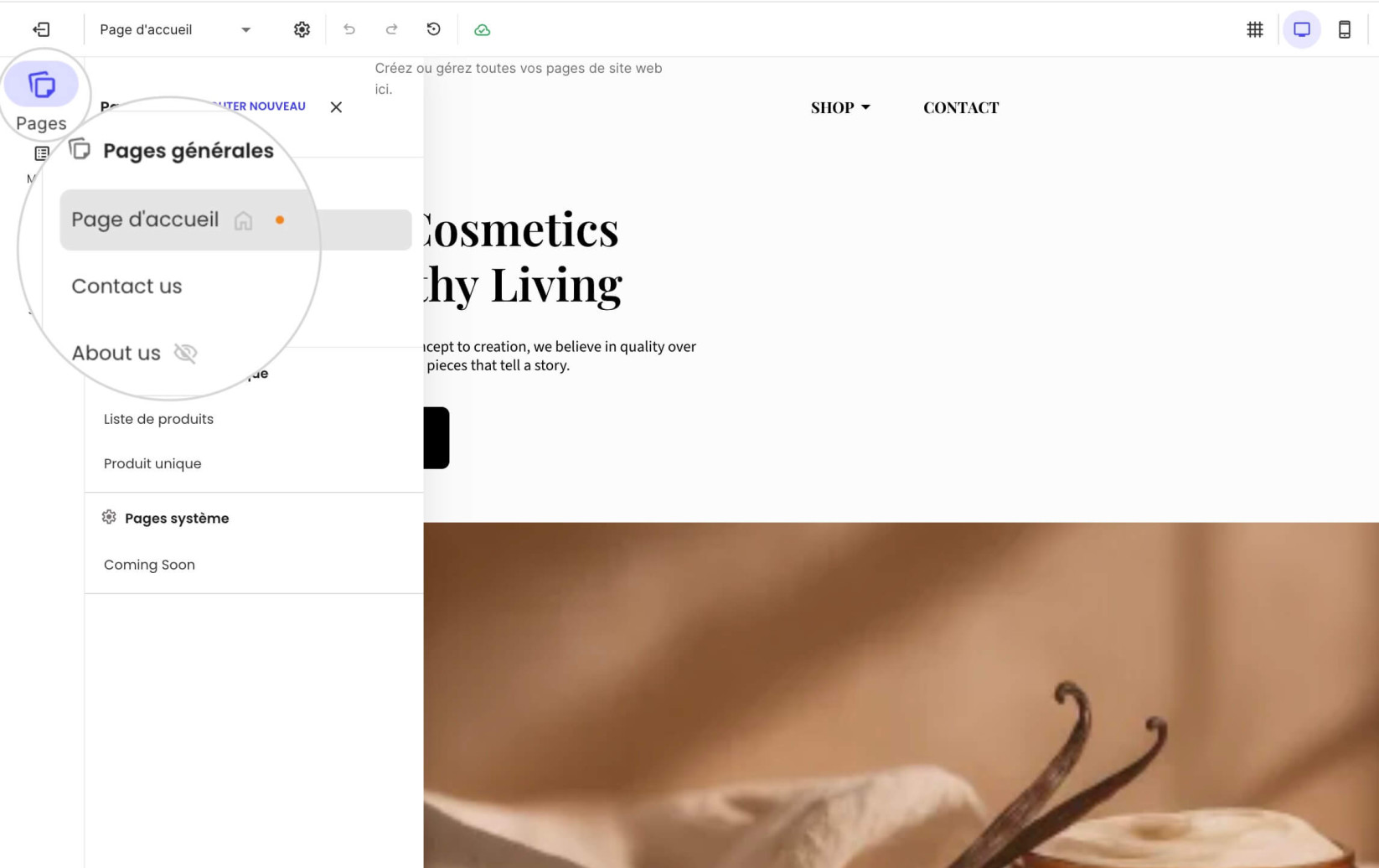Click the "thy Living" headline line
The height and width of the screenshot is (868, 1379).
coord(523,285)
